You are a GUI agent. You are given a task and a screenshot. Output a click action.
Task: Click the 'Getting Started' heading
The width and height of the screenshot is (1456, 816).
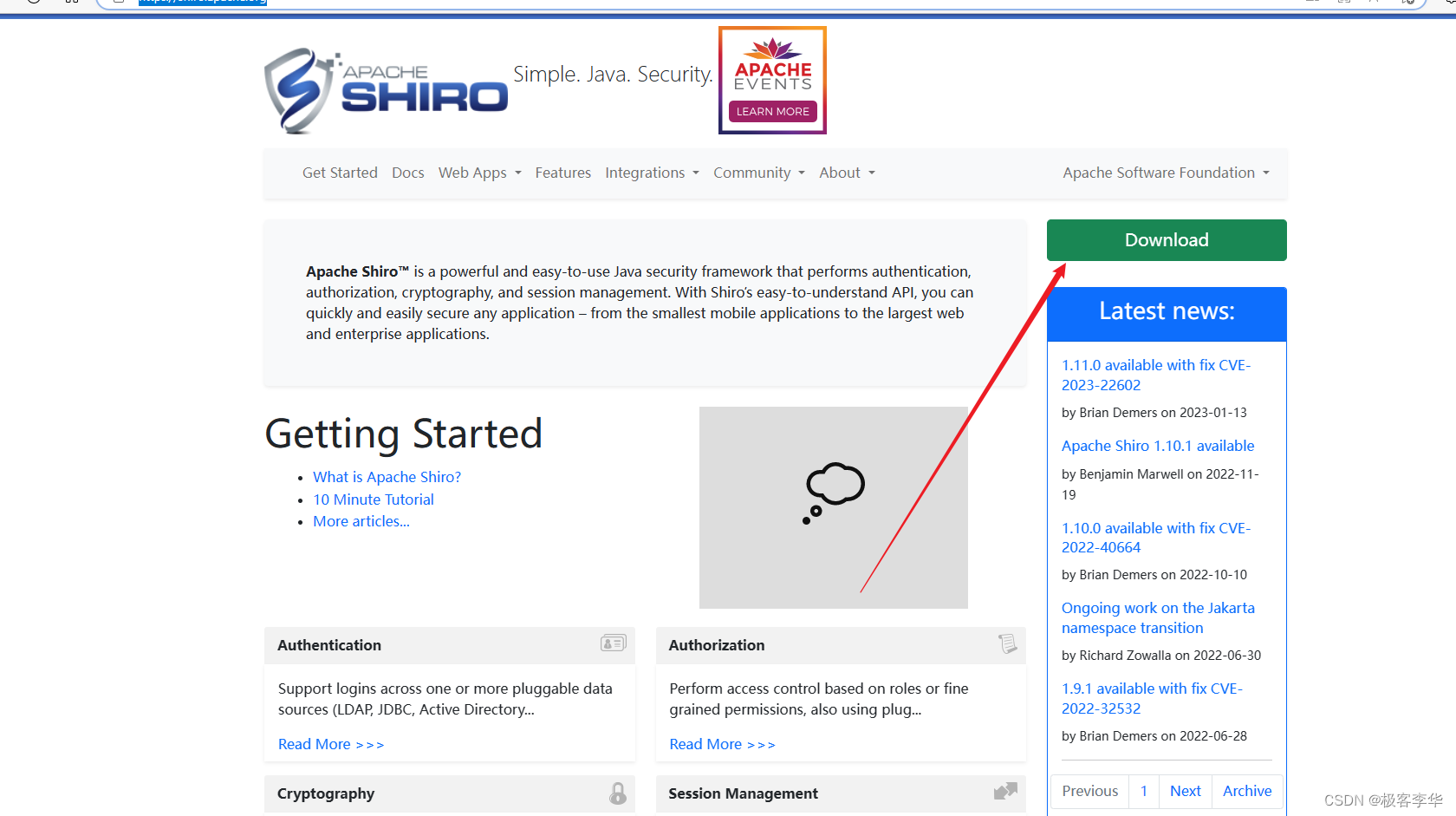point(404,434)
